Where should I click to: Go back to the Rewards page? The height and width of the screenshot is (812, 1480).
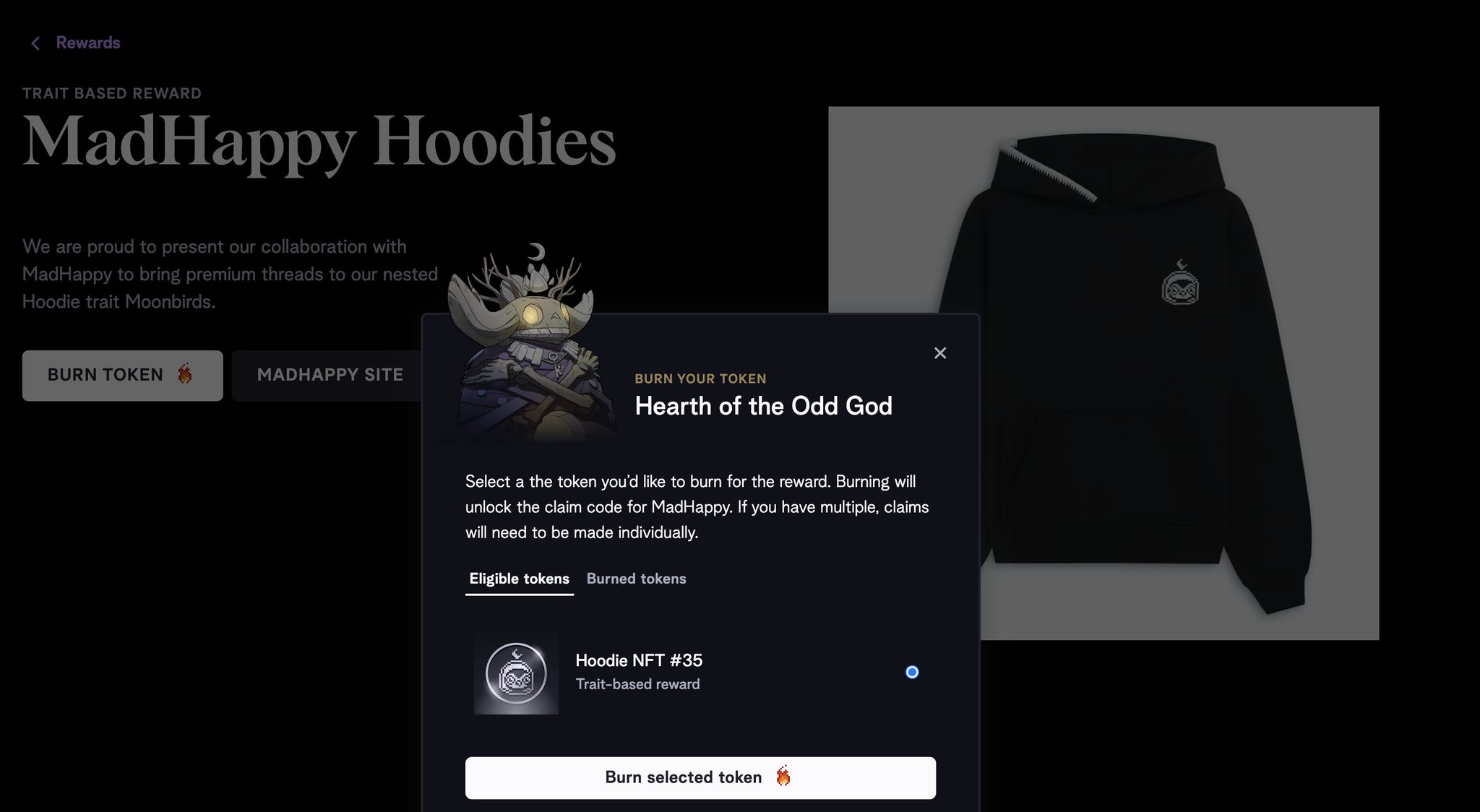click(x=88, y=43)
